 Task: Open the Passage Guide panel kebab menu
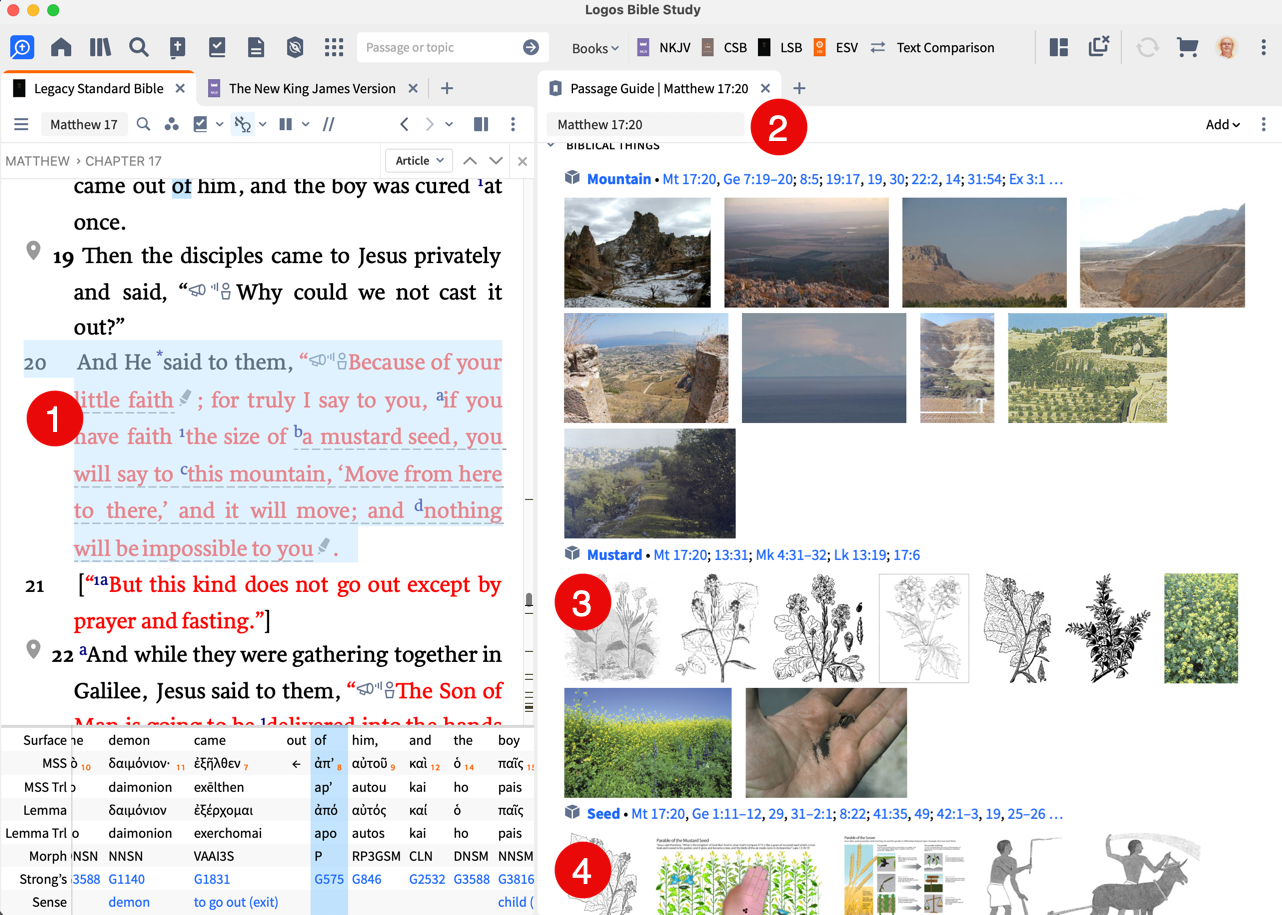(1264, 125)
